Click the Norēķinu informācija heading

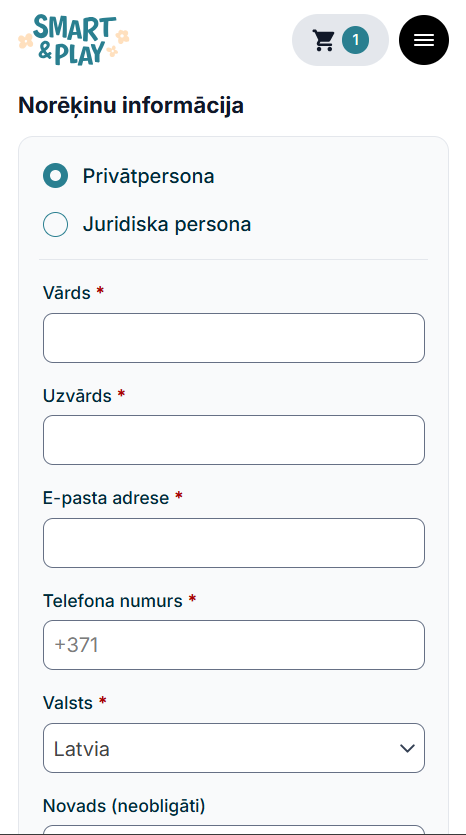tap(131, 105)
